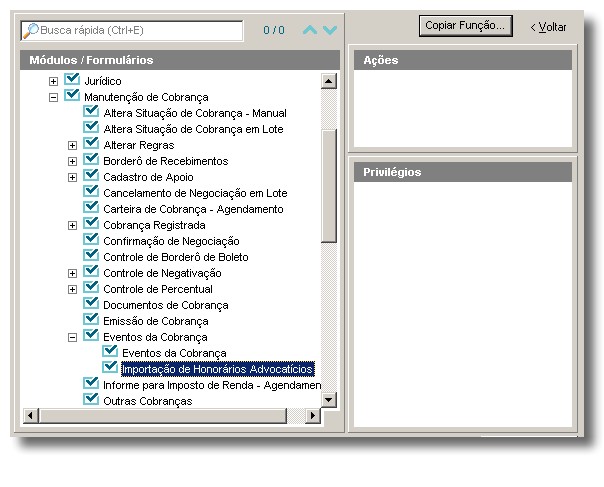The height and width of the screenshot is (487, 604).
Task: Click the horizontal scrollbar left arrow
Action: point(31,416)
